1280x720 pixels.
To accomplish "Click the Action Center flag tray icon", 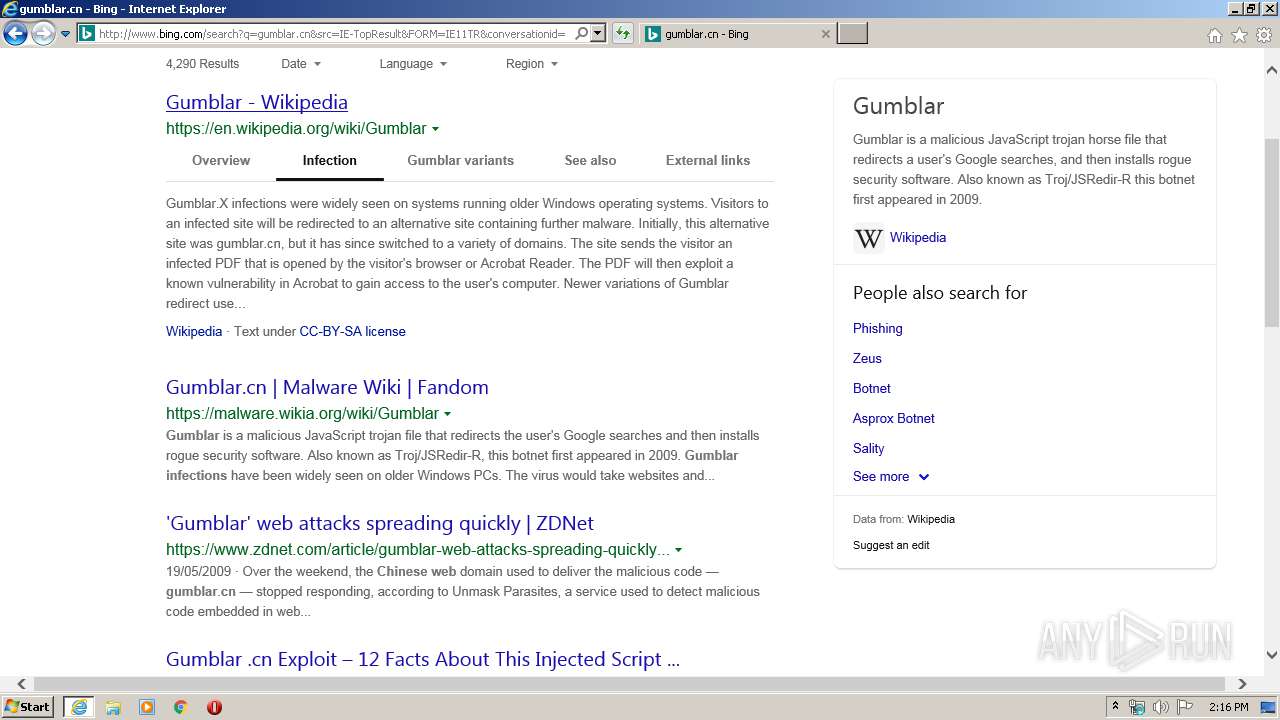I will 1185,707.
